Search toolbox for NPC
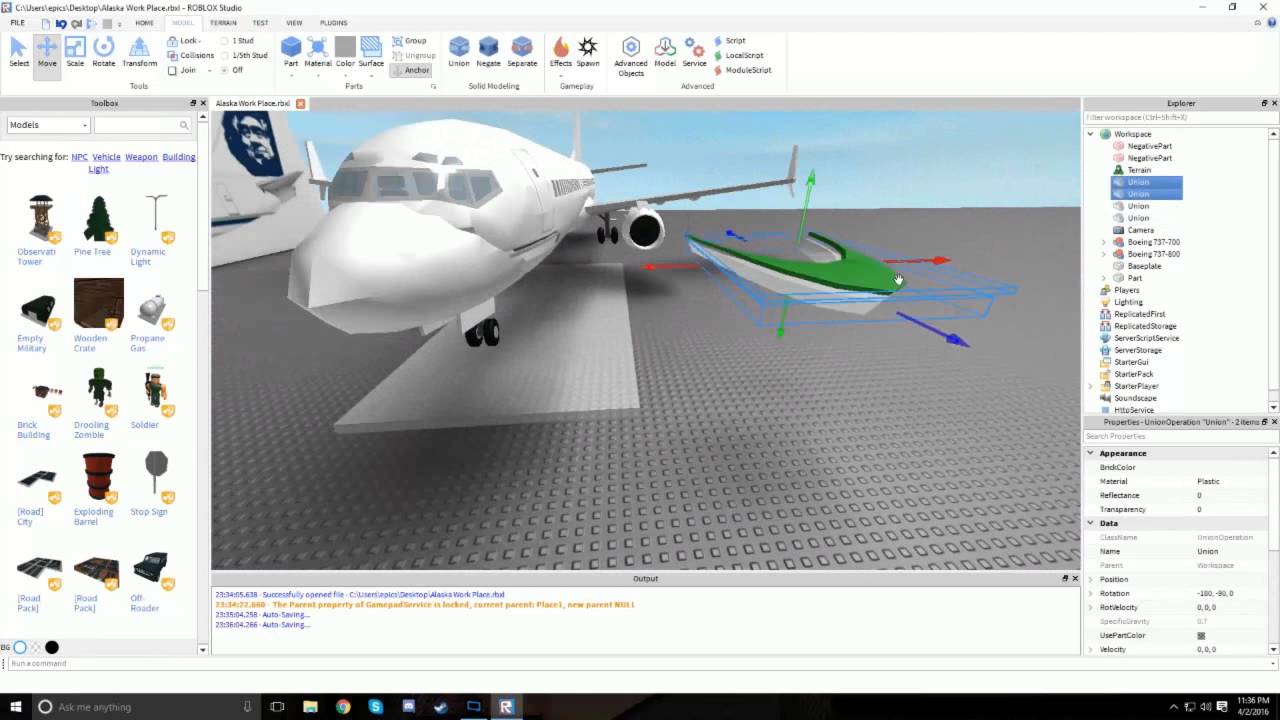The image size is (1280, 720). [x=79, y=157]
